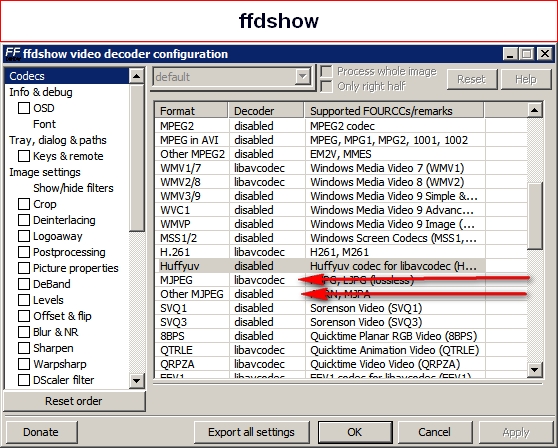Check the Sharpen filter box
The width and height of the screenshot is (558, 448).
point(24,348)
